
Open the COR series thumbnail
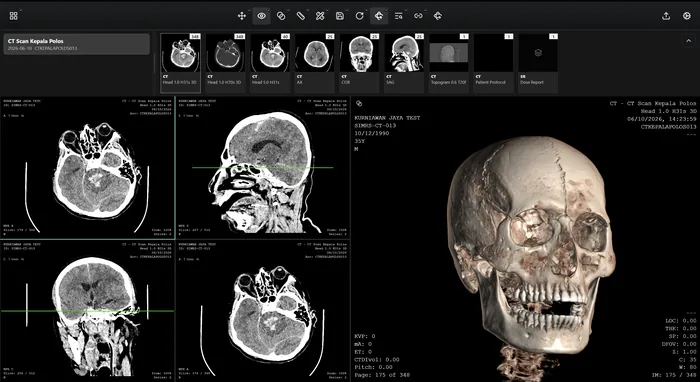(x=359, y=62)
